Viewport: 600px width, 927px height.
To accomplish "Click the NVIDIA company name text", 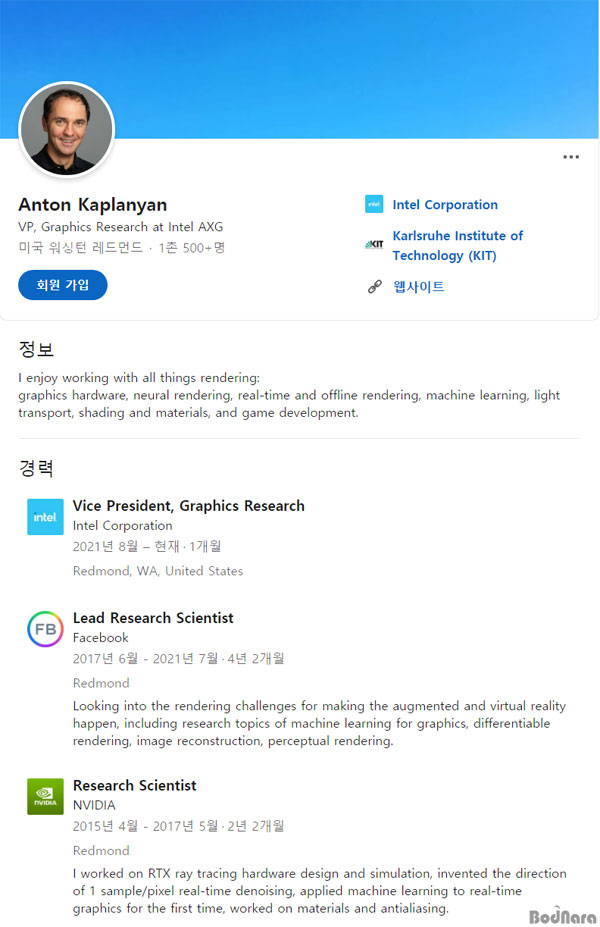I will click(x=94, y=805).
